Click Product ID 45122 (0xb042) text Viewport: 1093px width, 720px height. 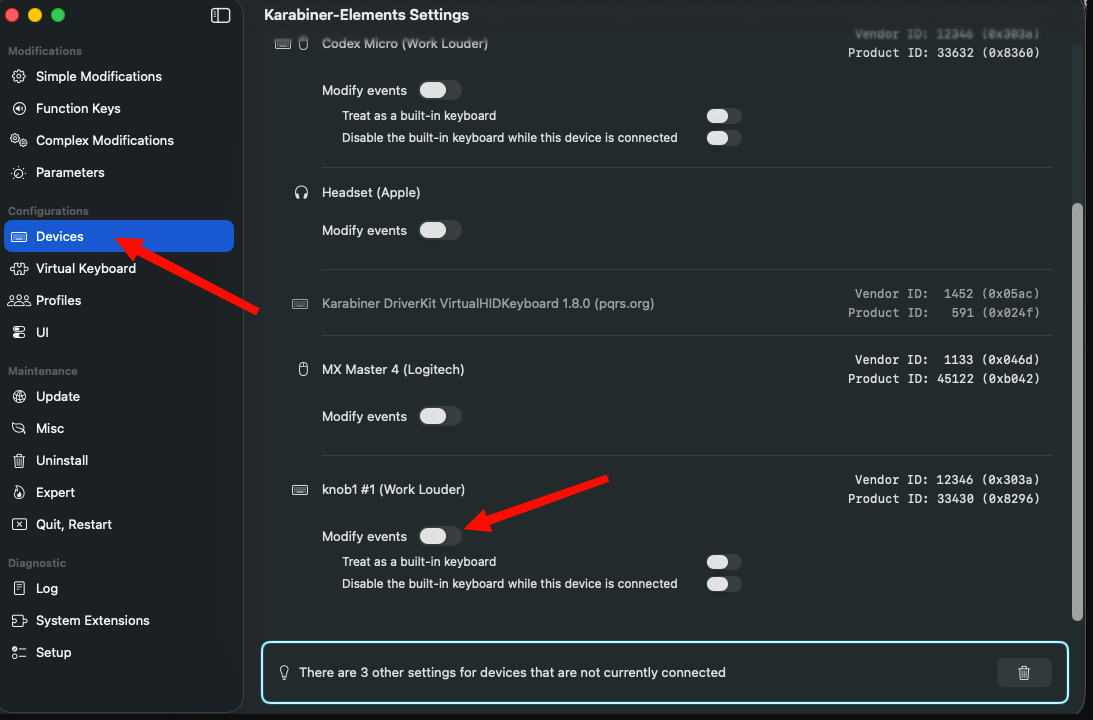point(944,379)
